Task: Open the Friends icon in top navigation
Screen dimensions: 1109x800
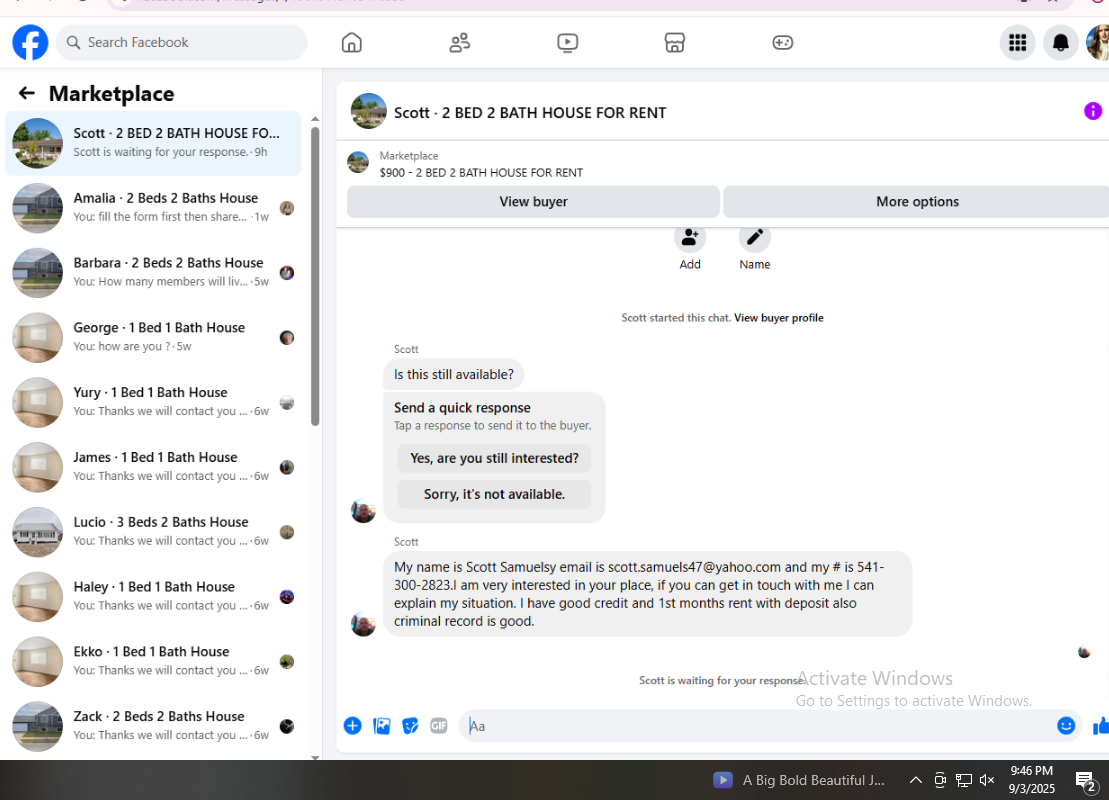Action: tap(460, 42)
